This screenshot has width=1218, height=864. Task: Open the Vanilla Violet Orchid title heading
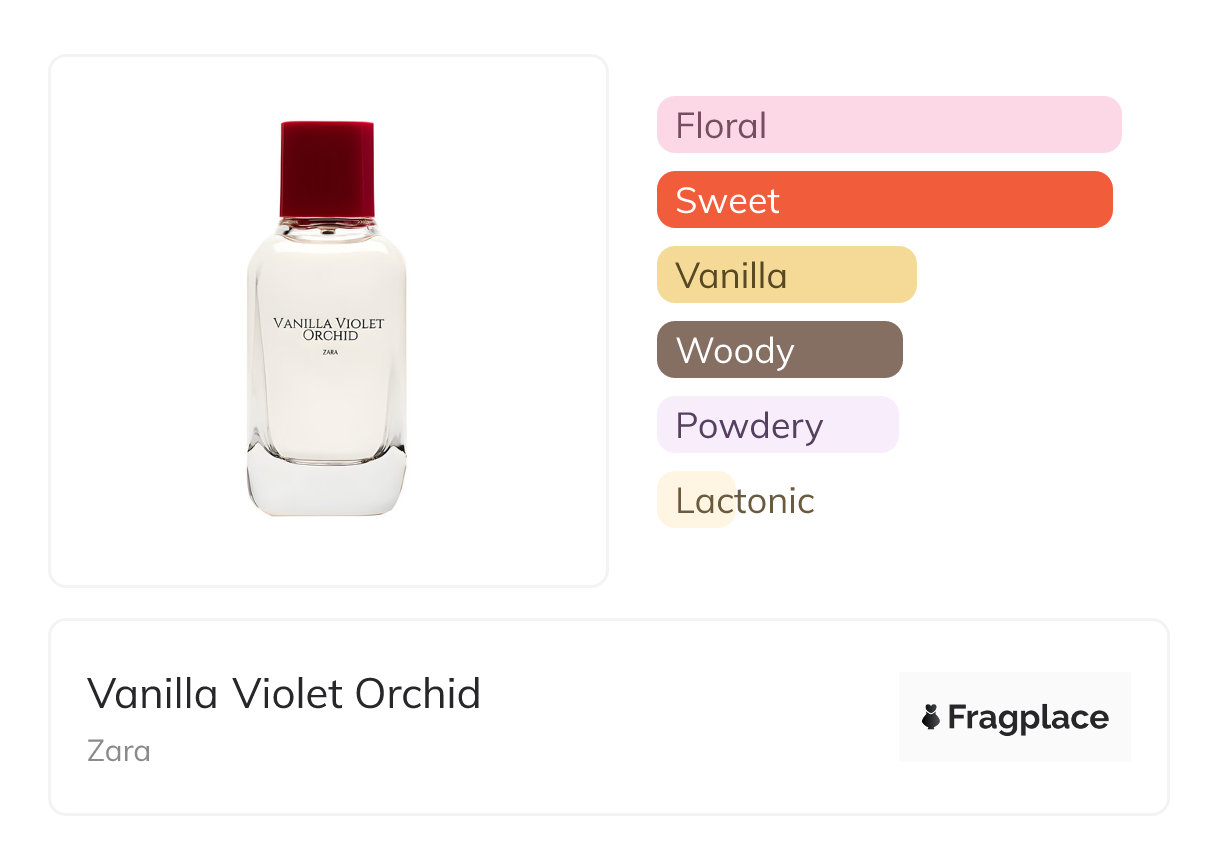284,693
